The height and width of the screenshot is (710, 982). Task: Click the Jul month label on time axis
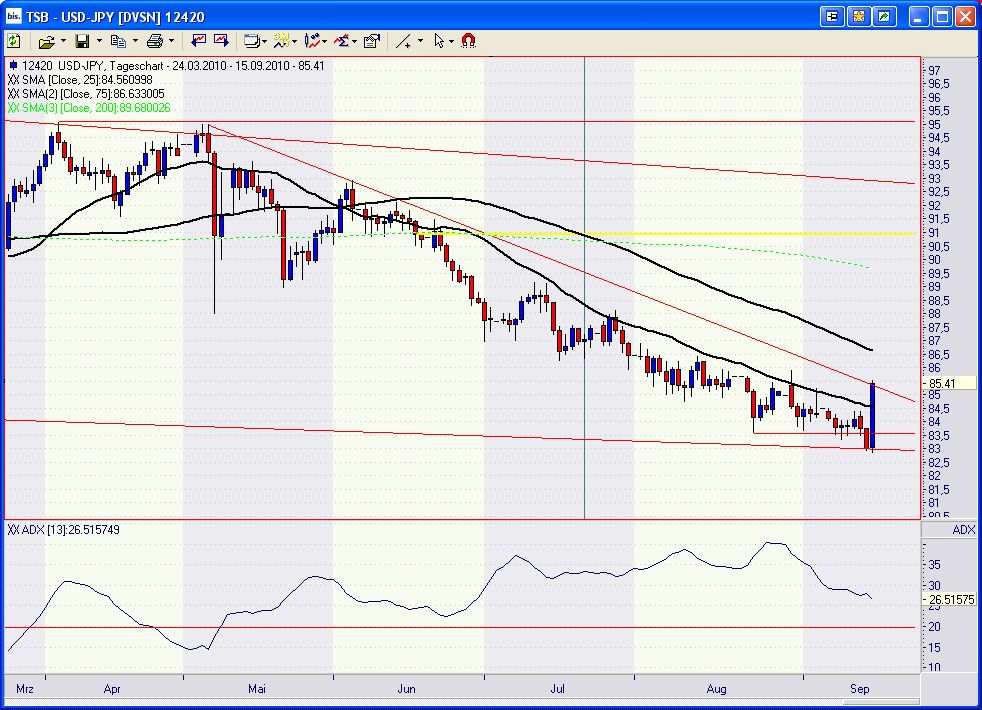tap(557, 689)
